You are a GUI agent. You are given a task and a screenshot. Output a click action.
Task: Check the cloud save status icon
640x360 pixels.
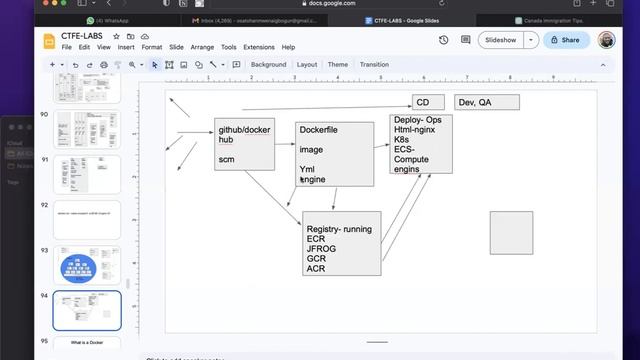pyautogui.click(x=145, y=36)
